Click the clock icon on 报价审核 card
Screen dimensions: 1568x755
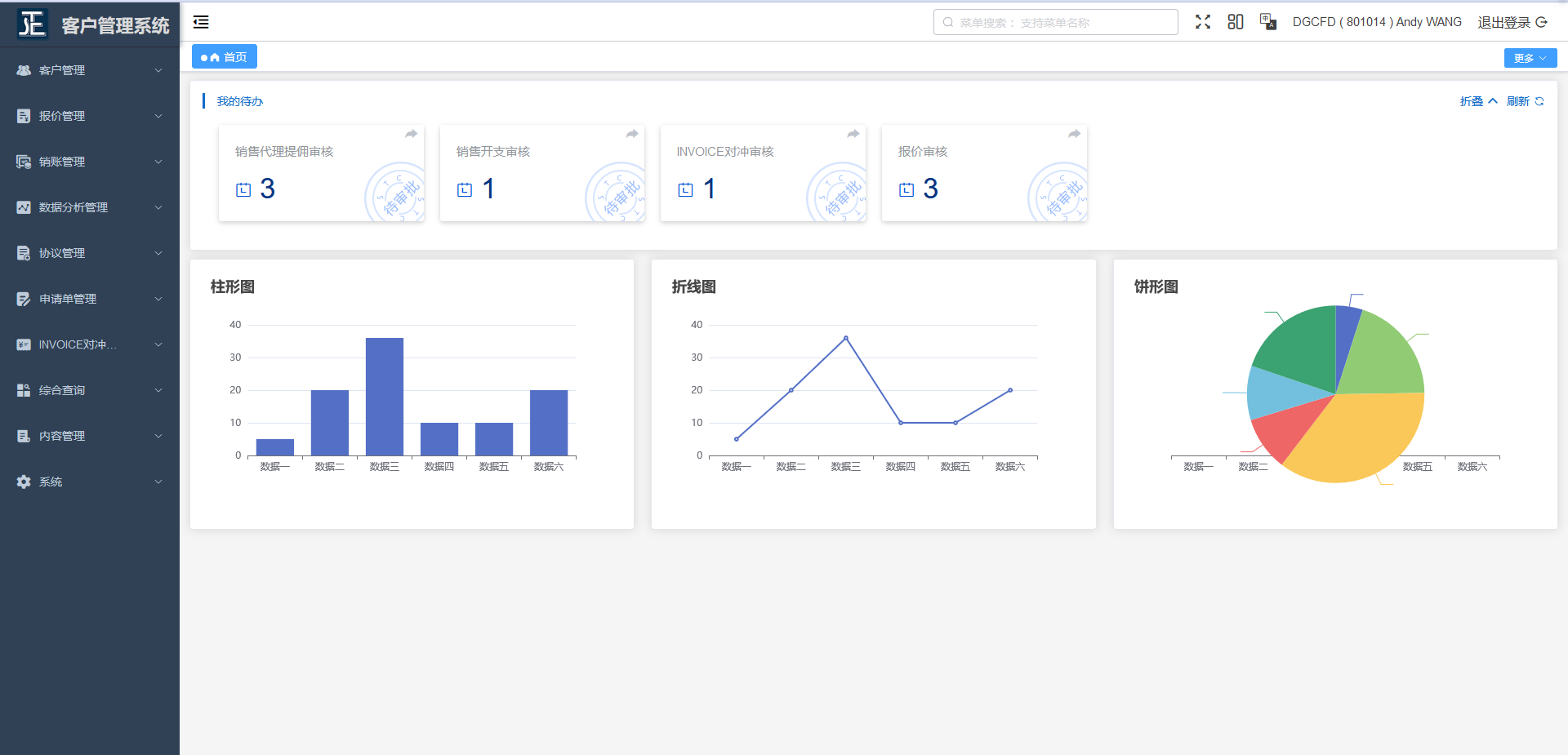(906, 190)
